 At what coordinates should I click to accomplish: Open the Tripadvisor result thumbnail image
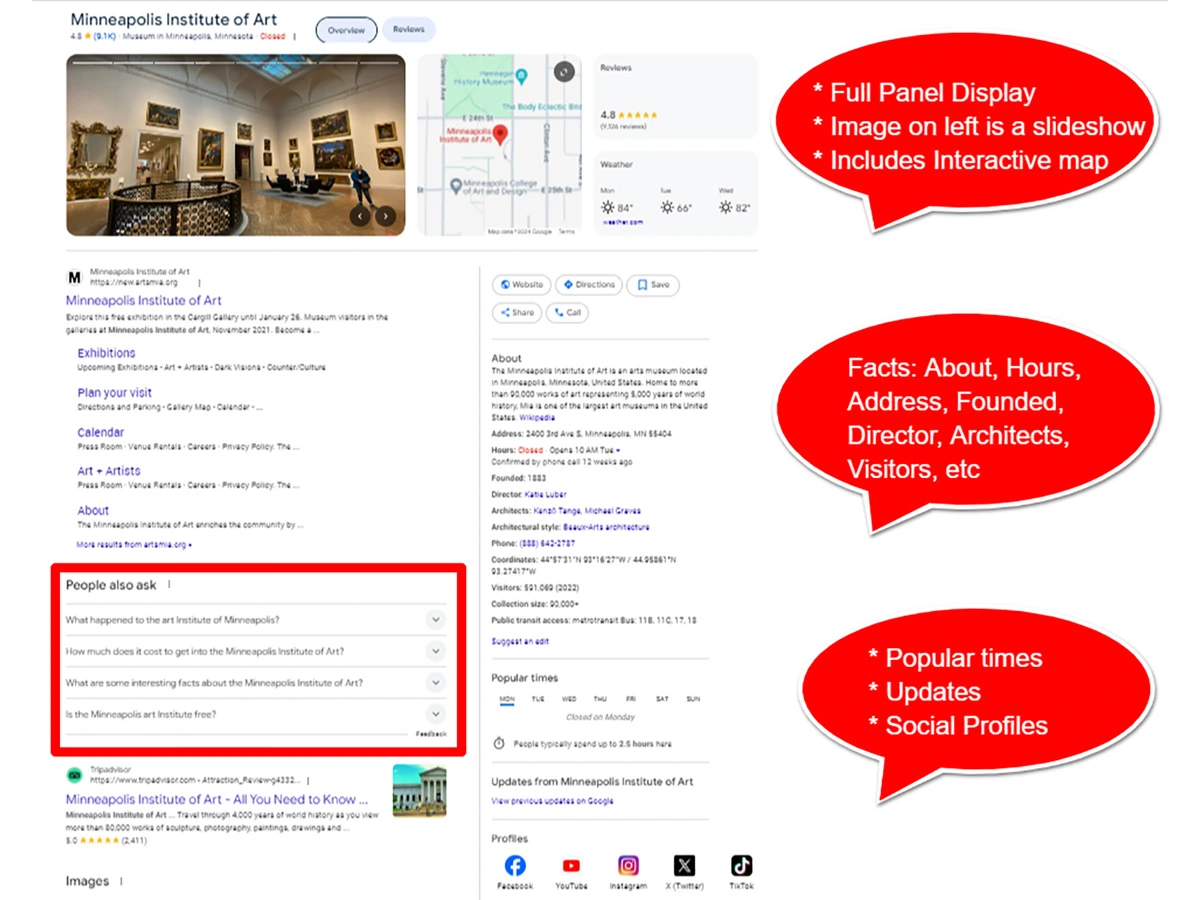(x=420, y=790)
